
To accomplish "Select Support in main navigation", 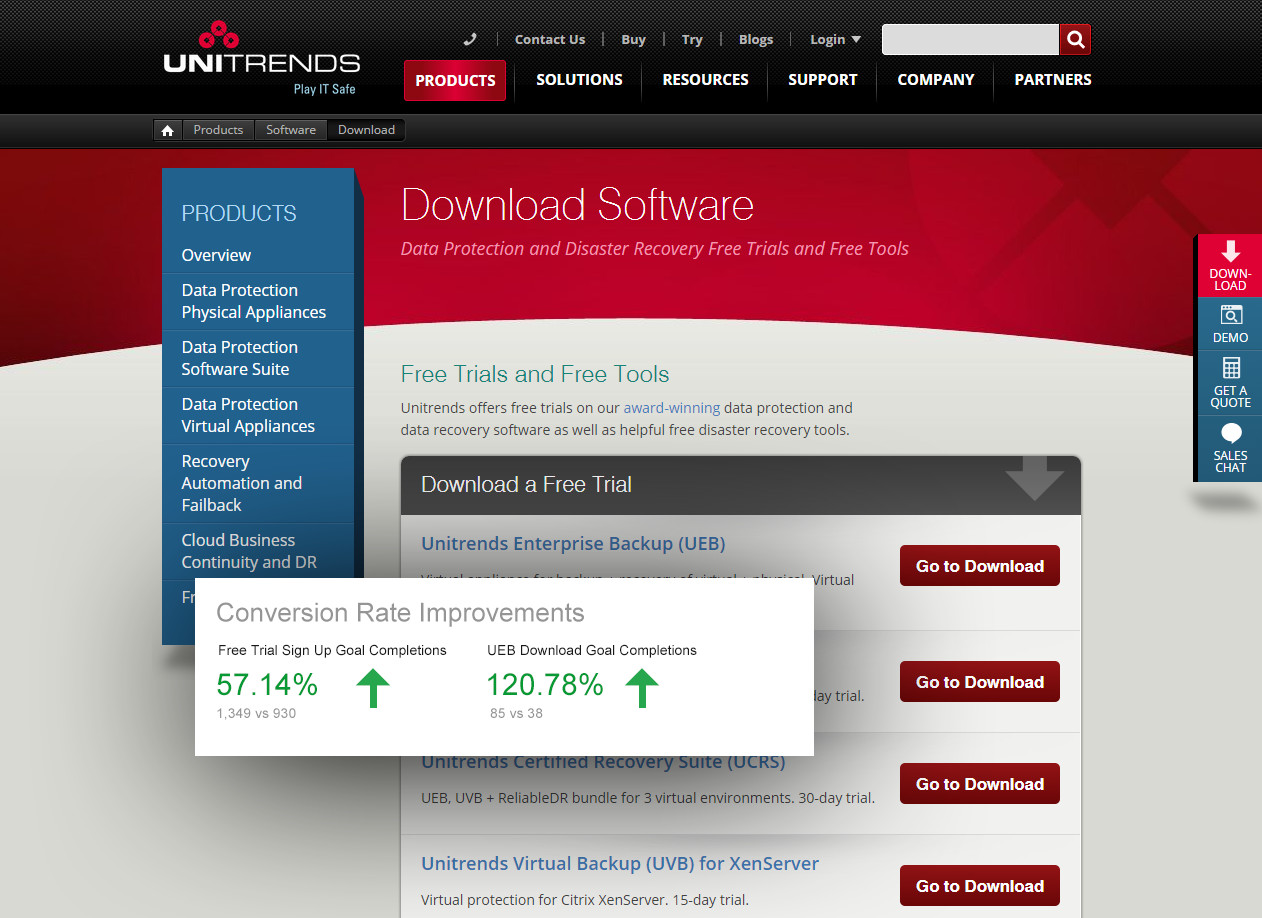I will pos(822,80).
